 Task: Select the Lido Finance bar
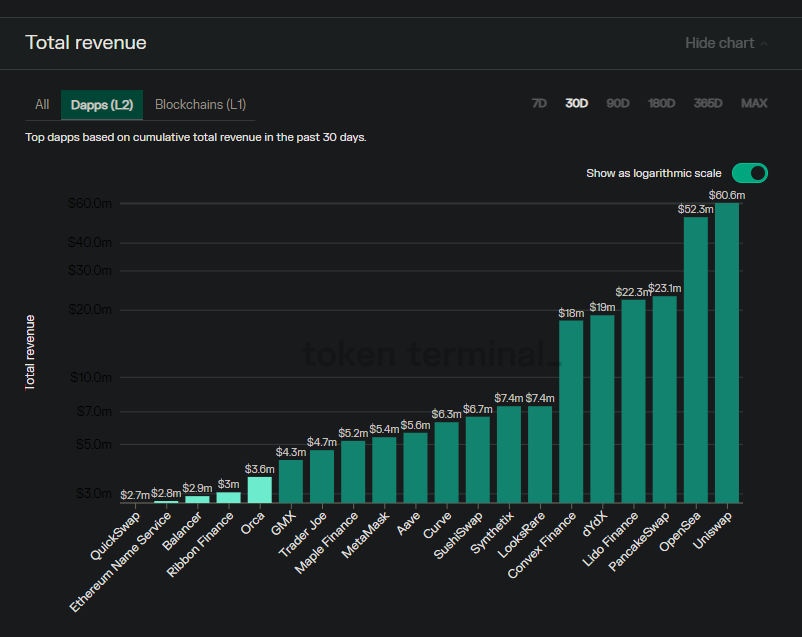point(633,402)
